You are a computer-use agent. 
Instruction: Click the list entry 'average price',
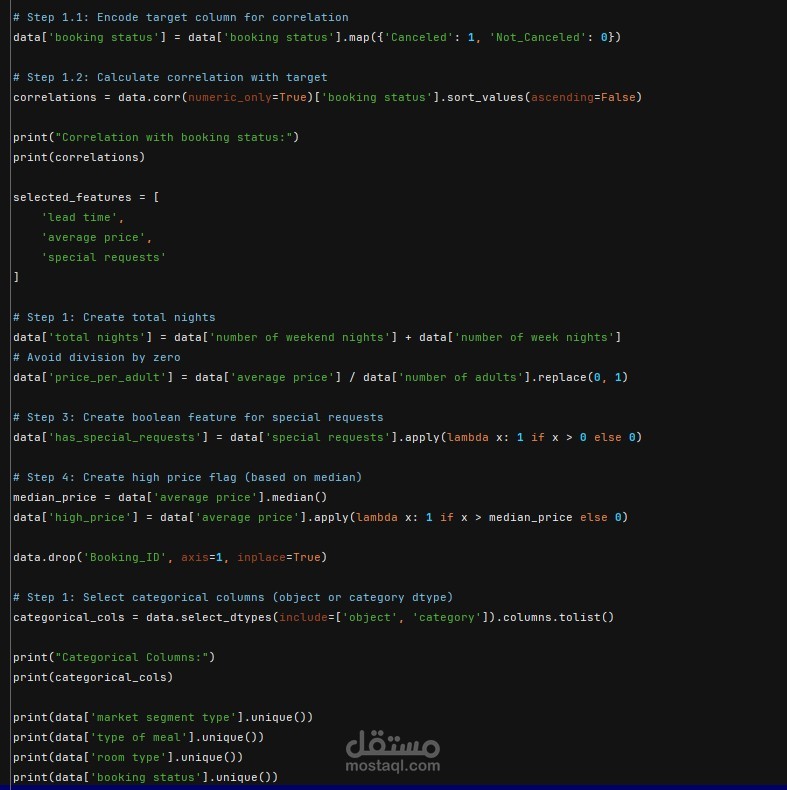coord(97,237)
